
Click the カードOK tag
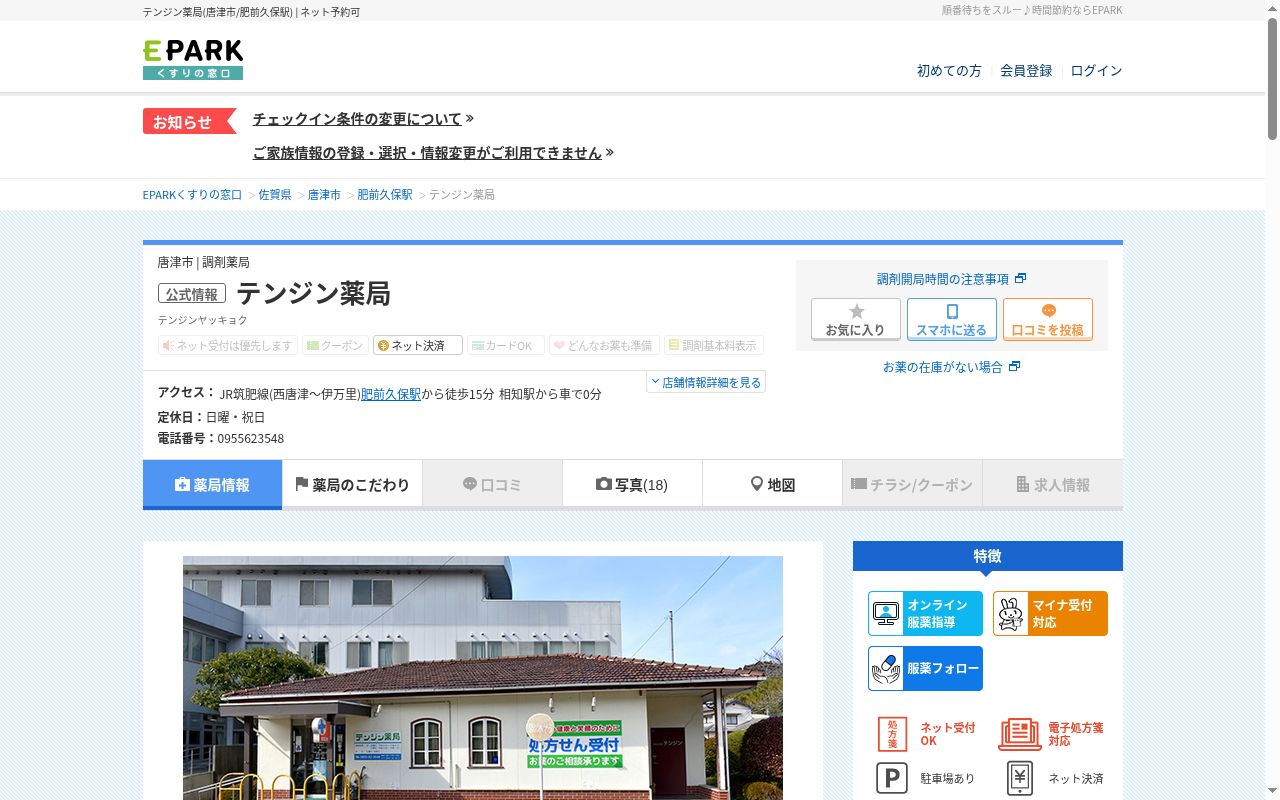coord(506,345)
